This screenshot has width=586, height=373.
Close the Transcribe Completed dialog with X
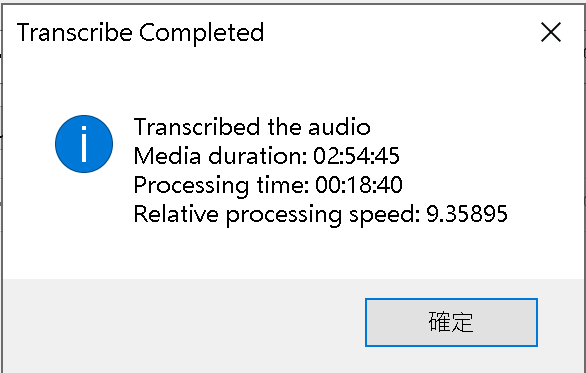(x=551, y=32)
